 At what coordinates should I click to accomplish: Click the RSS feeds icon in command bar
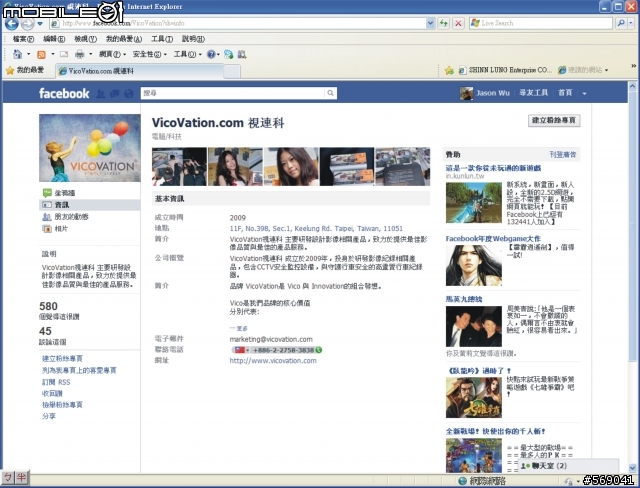click(41, 54)
